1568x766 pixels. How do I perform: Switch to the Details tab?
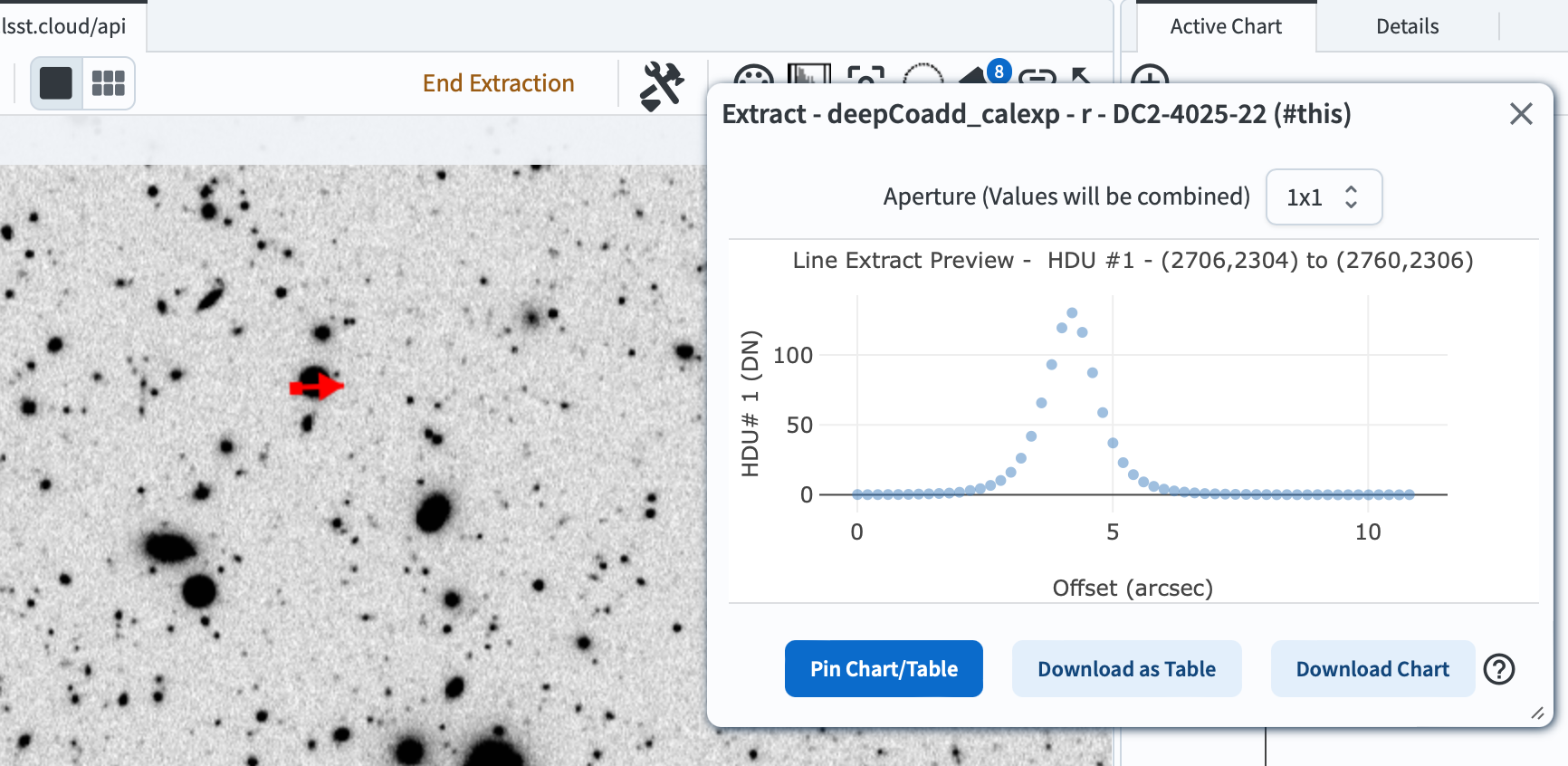point(1407,26)
